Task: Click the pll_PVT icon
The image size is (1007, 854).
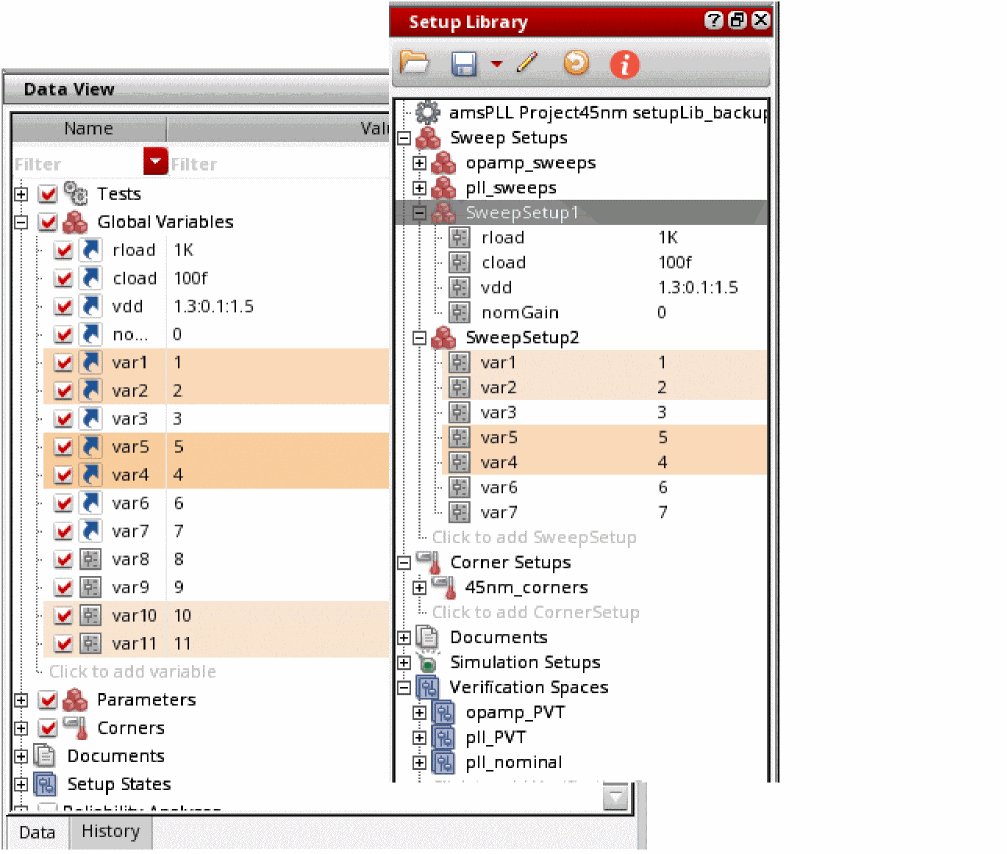Action: point(443,737)
